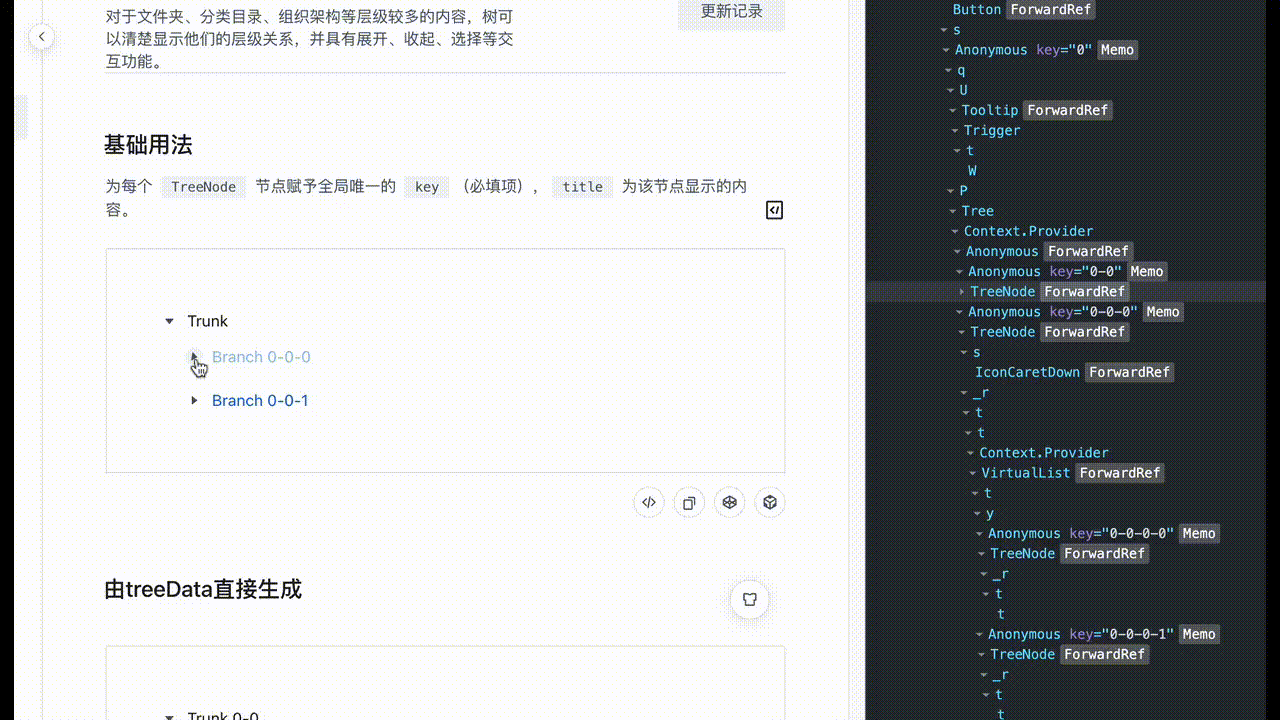
Task: Collapse the sidebar with left edge chevron
Action: (41, 36)
